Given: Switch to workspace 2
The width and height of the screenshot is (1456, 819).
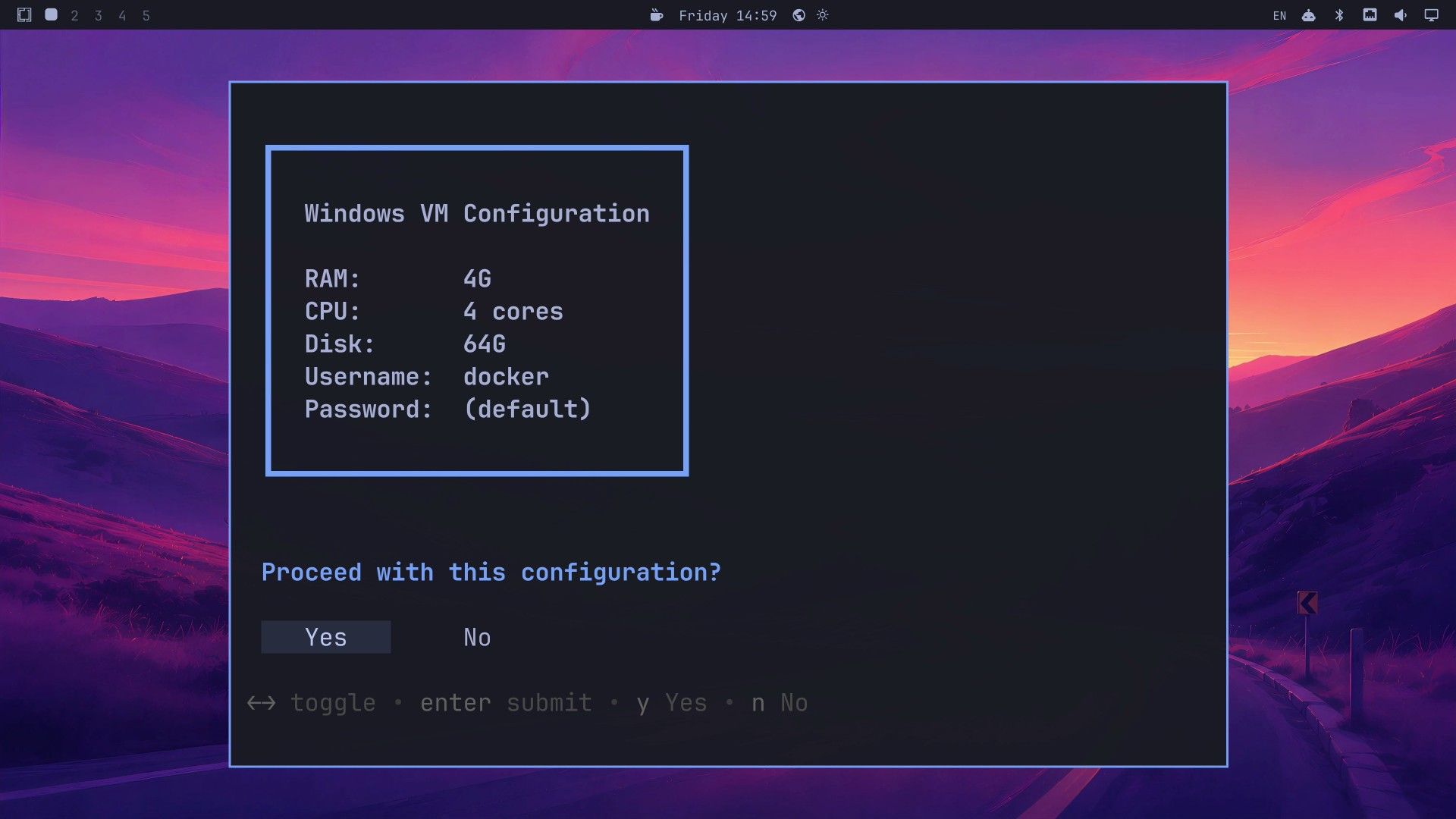Looking at the screenshot, I should [74, 15].
